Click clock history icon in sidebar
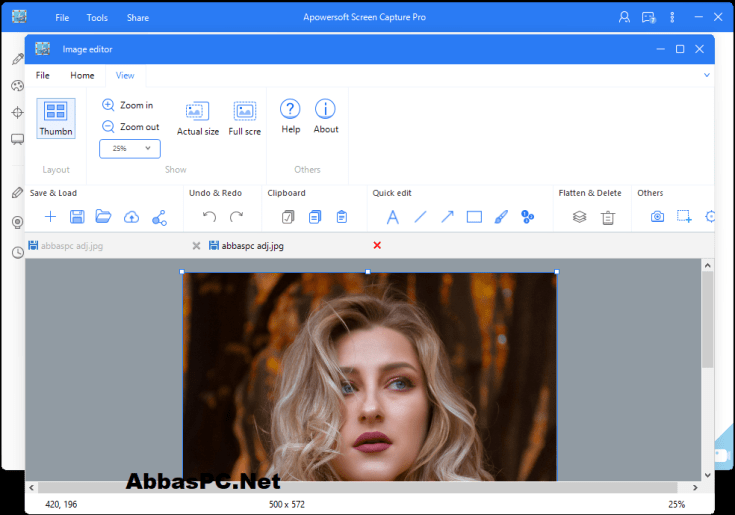The image size is (735, 515). (18, 253)
